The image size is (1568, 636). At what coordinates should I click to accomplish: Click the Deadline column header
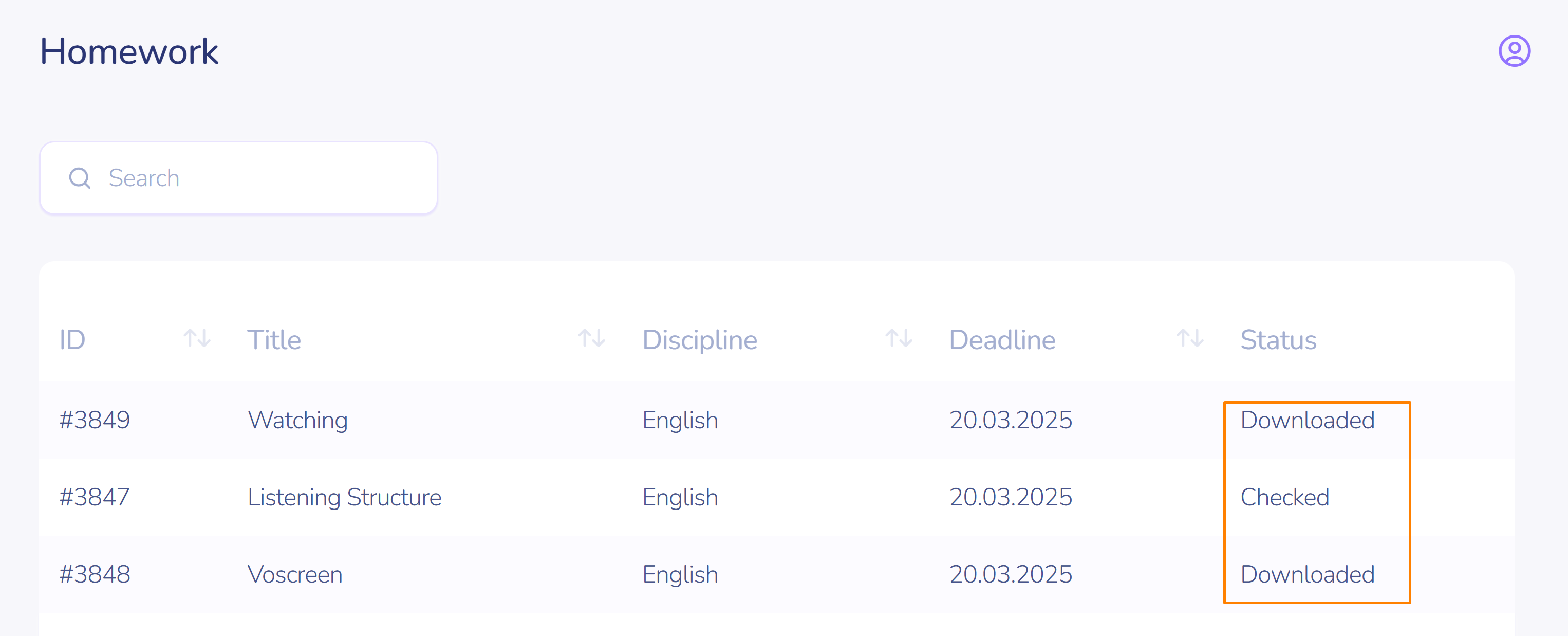pyautogui.click(x=1002, y=339)
